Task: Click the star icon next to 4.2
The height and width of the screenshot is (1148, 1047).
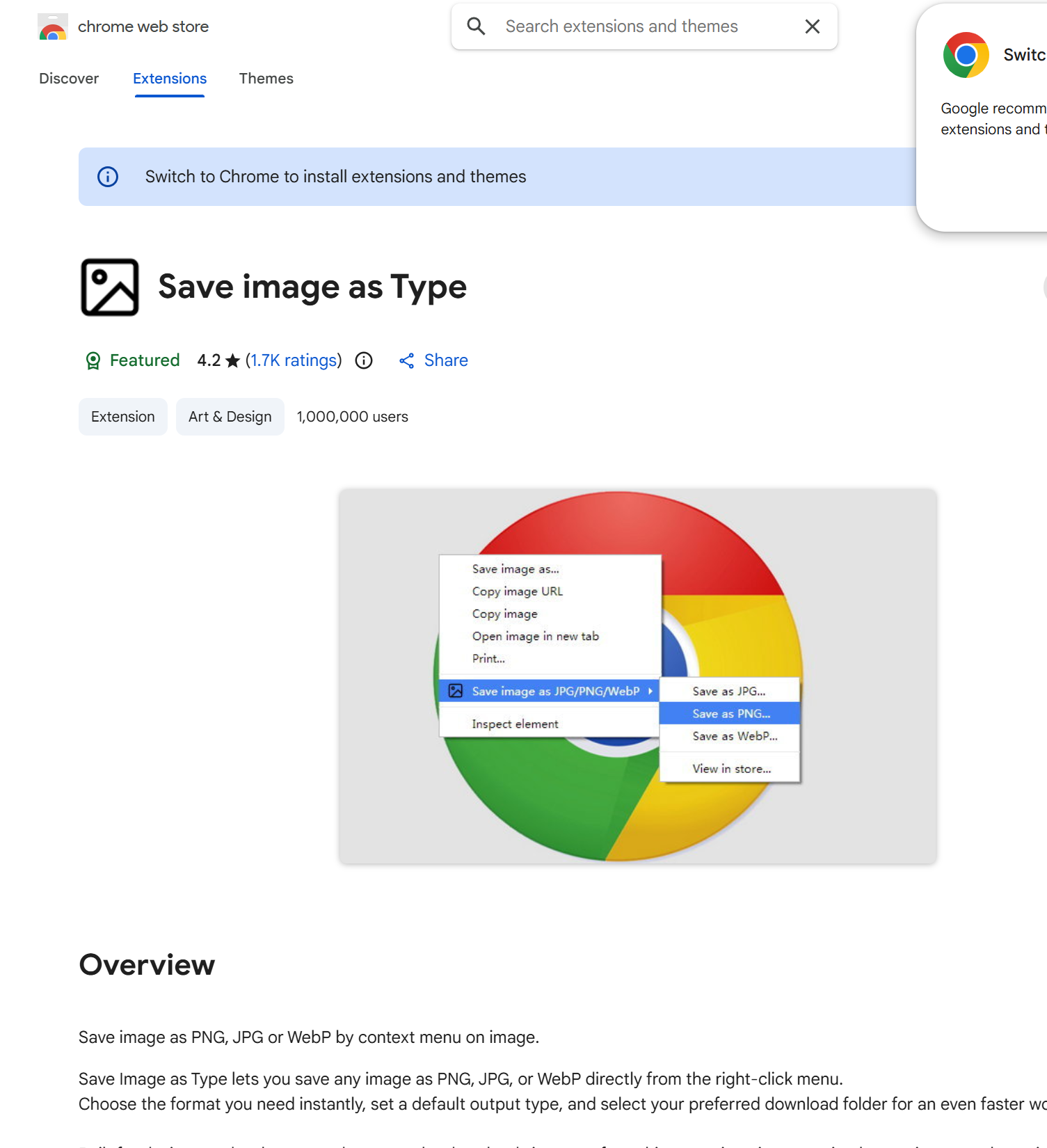Action: (x=233, y=360)
